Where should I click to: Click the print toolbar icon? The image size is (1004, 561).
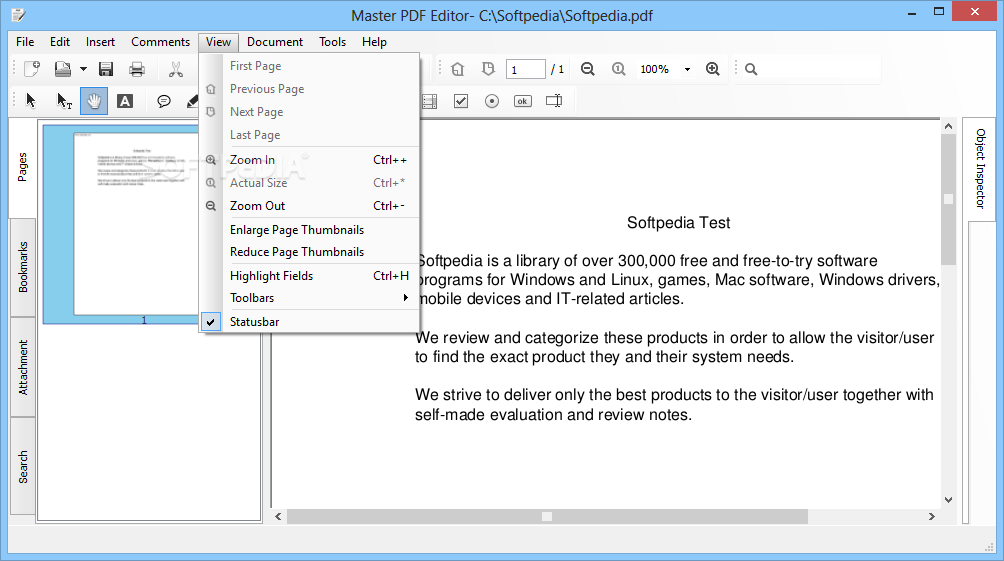(x=137, y=69)
